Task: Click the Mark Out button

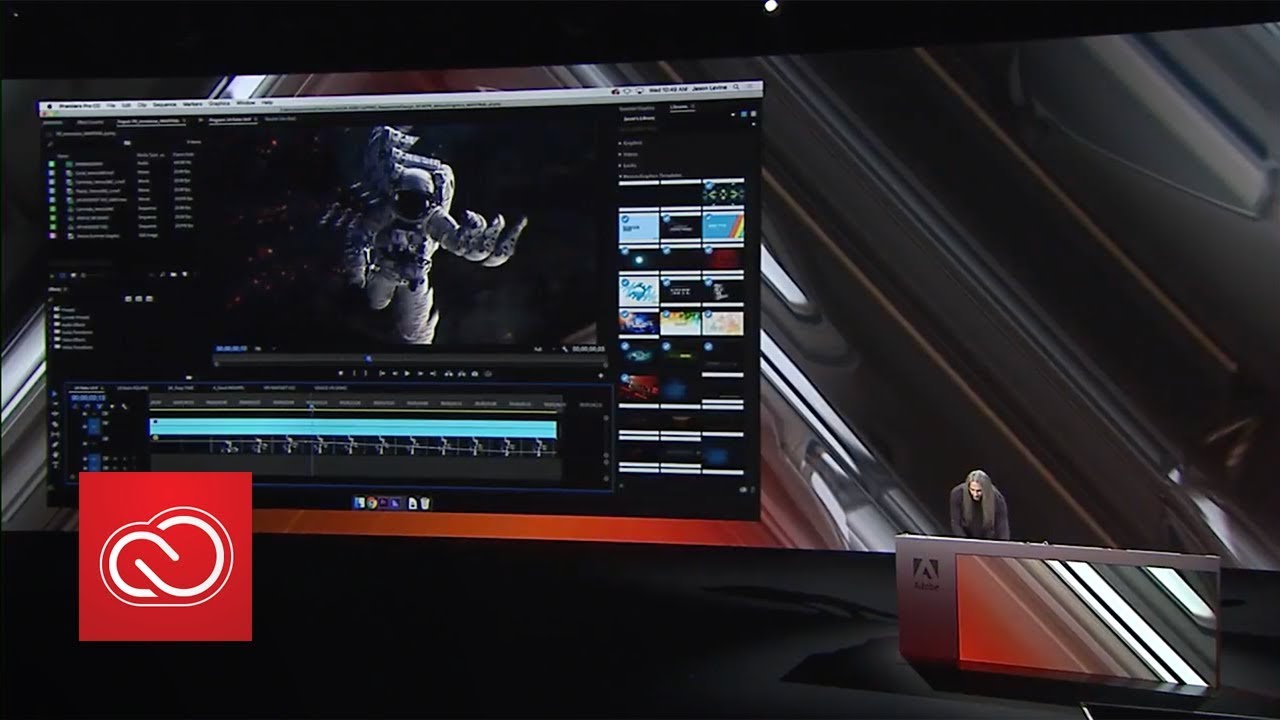Action: point(366,373)
